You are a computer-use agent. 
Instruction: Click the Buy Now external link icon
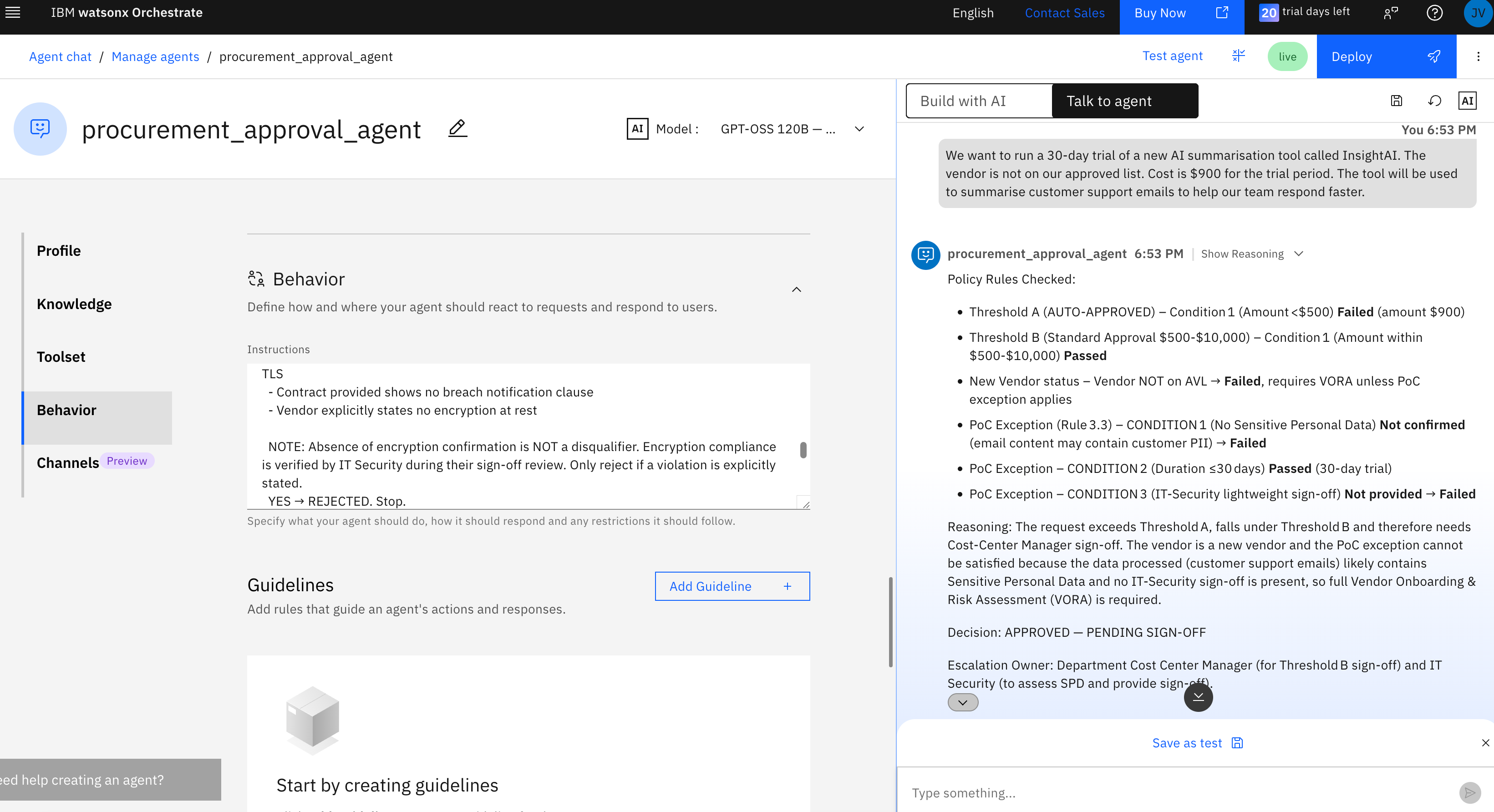(1222, 12)
